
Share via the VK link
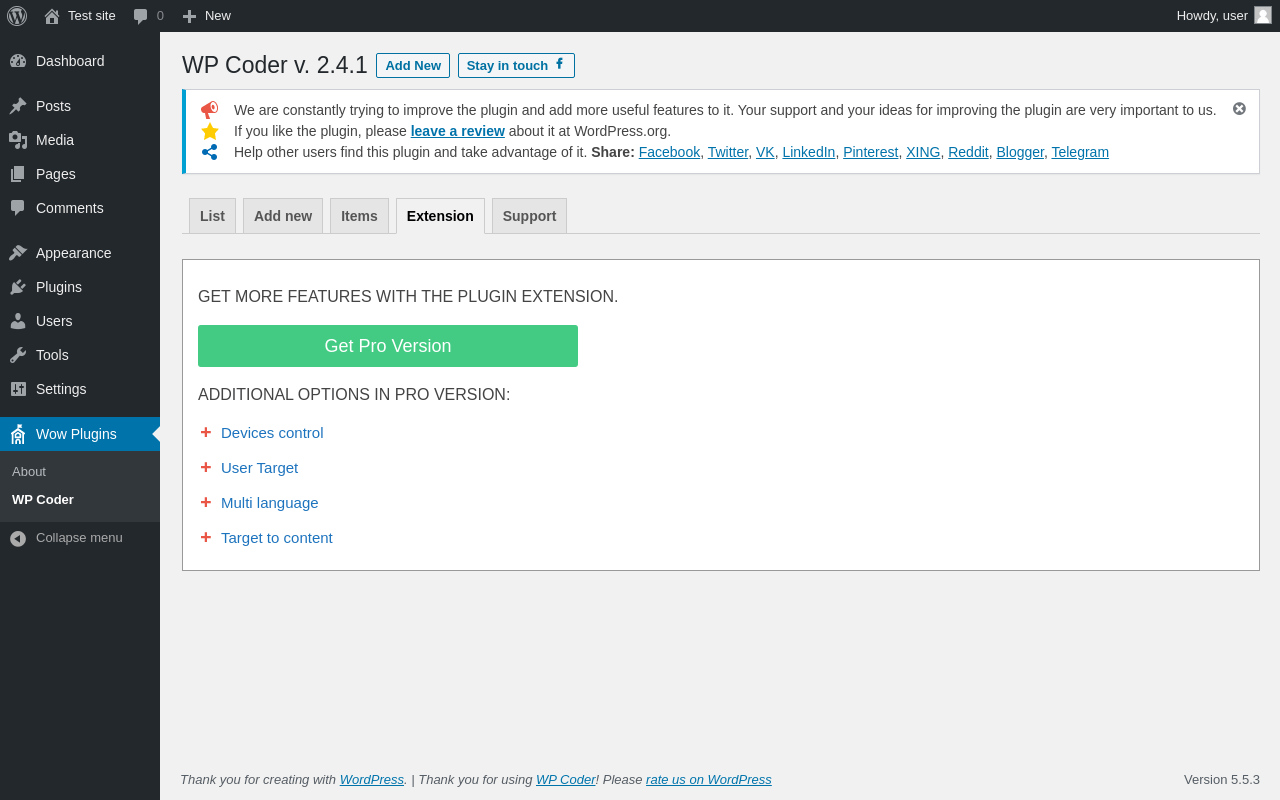pos(765,152)
